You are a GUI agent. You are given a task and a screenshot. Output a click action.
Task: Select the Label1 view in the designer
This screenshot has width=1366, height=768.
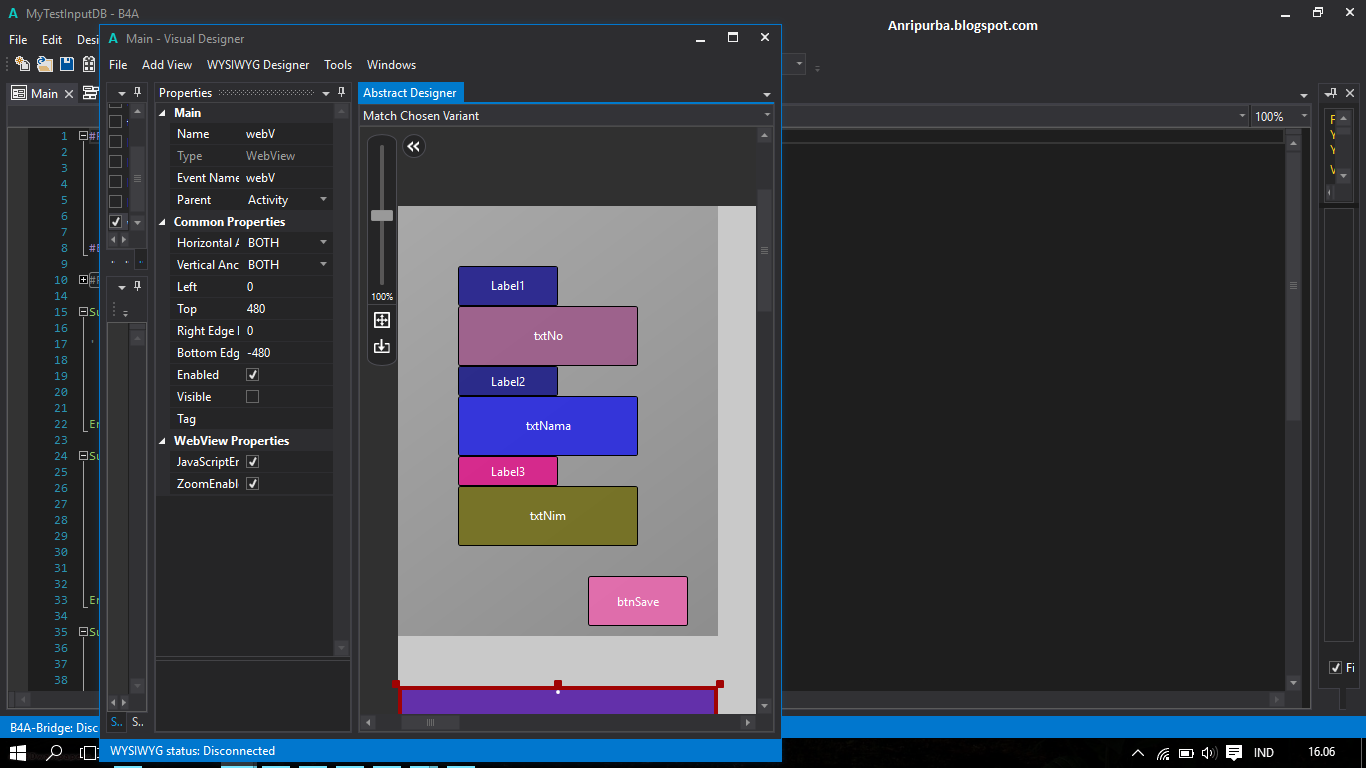(x=508, y=286)
